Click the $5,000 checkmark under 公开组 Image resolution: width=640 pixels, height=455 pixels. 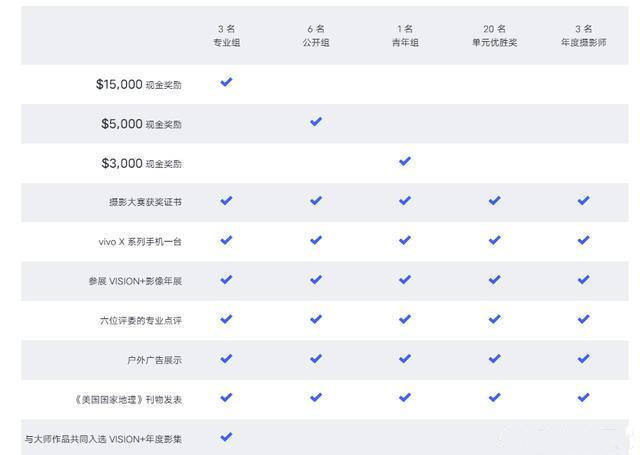[x=316, y=122]
